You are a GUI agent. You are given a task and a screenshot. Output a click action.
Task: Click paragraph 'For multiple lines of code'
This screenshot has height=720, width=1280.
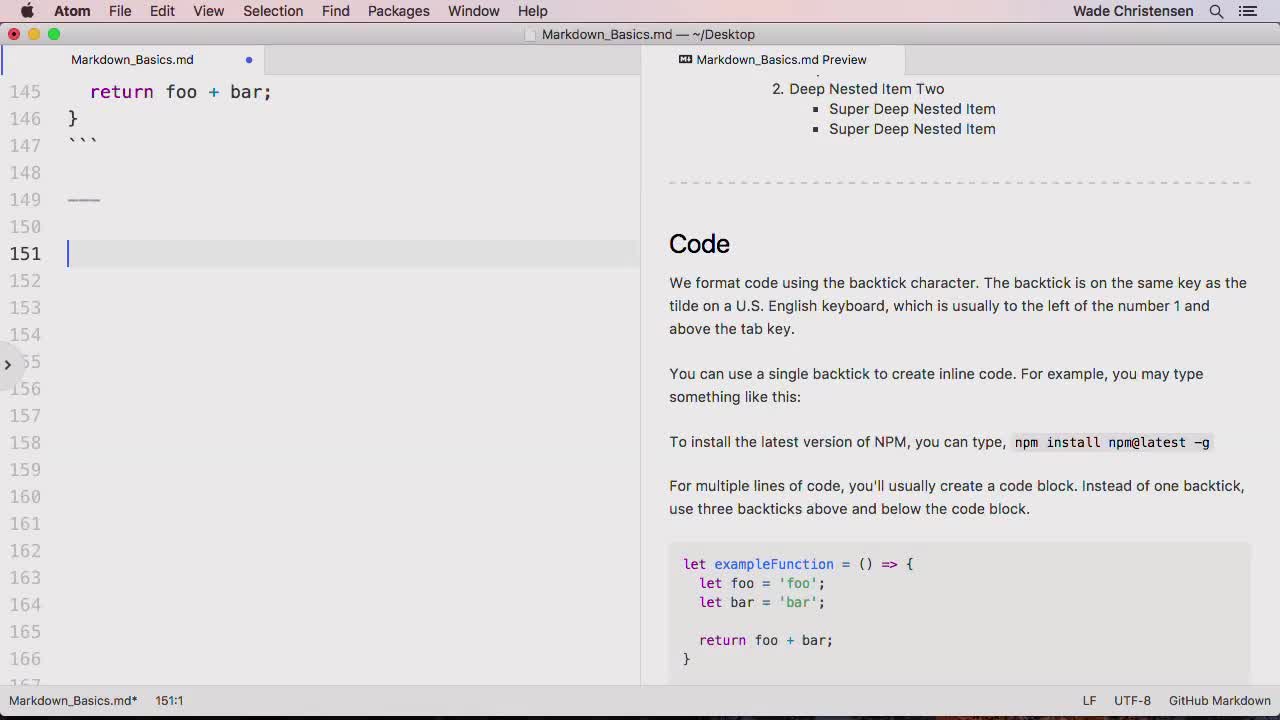(957, 497)
